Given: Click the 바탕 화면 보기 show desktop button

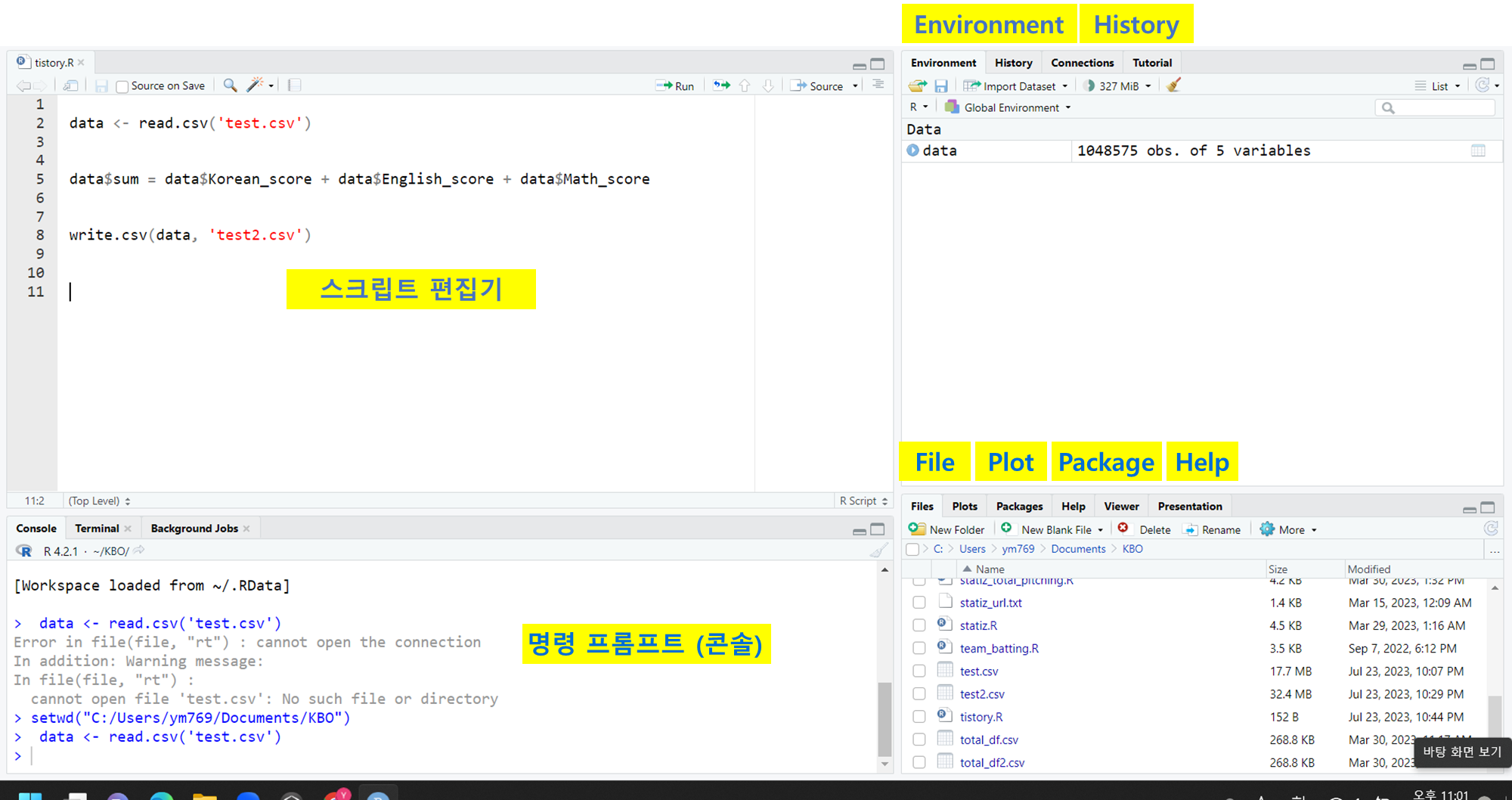Looking at the screenshot, I should click(1462, 752).
